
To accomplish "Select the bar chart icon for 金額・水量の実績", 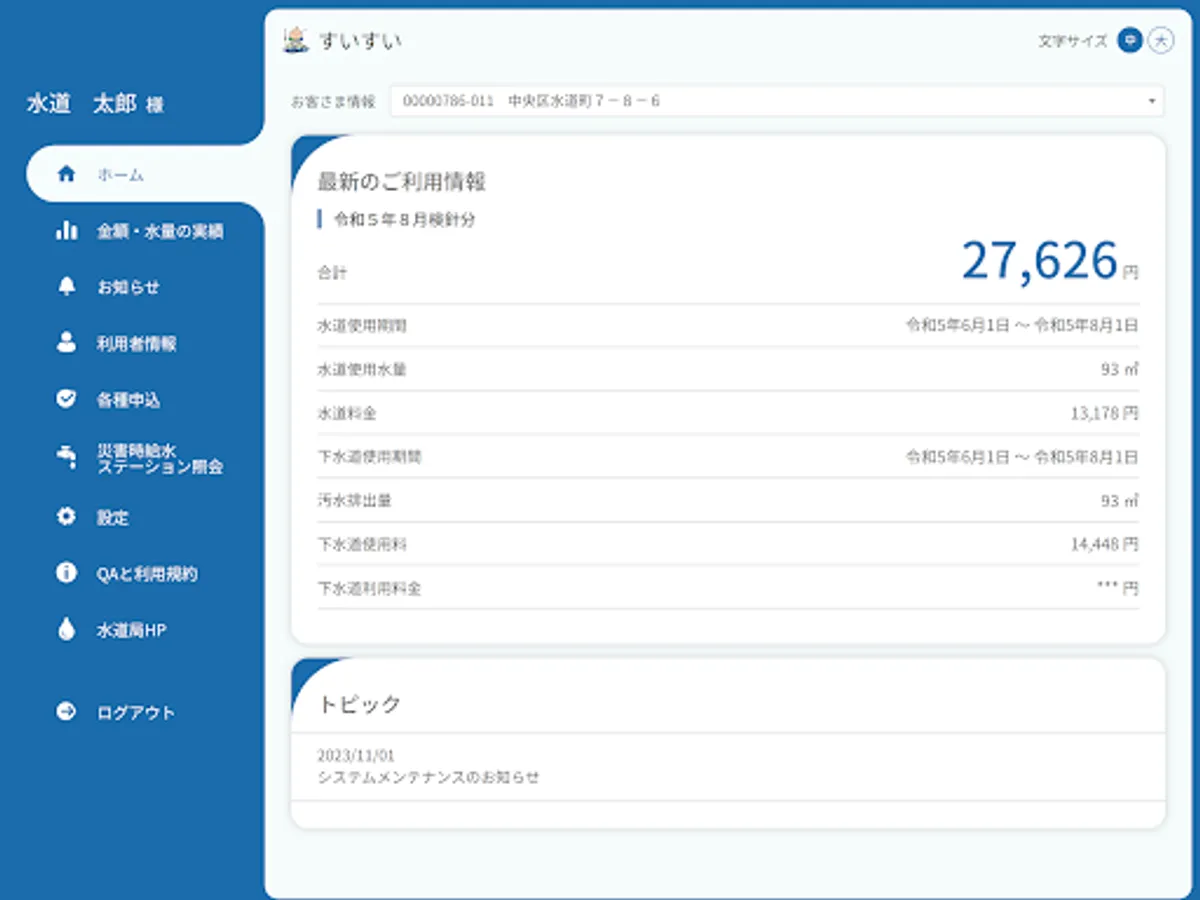I will pos(66,230).
